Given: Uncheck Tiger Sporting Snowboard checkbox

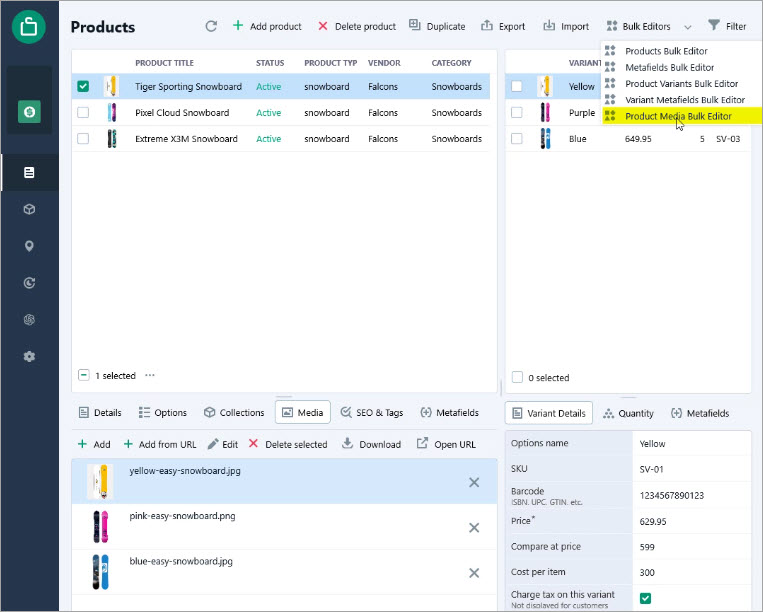Looking at the screenshot, I should pyautogui.click(x=83, y=86).
